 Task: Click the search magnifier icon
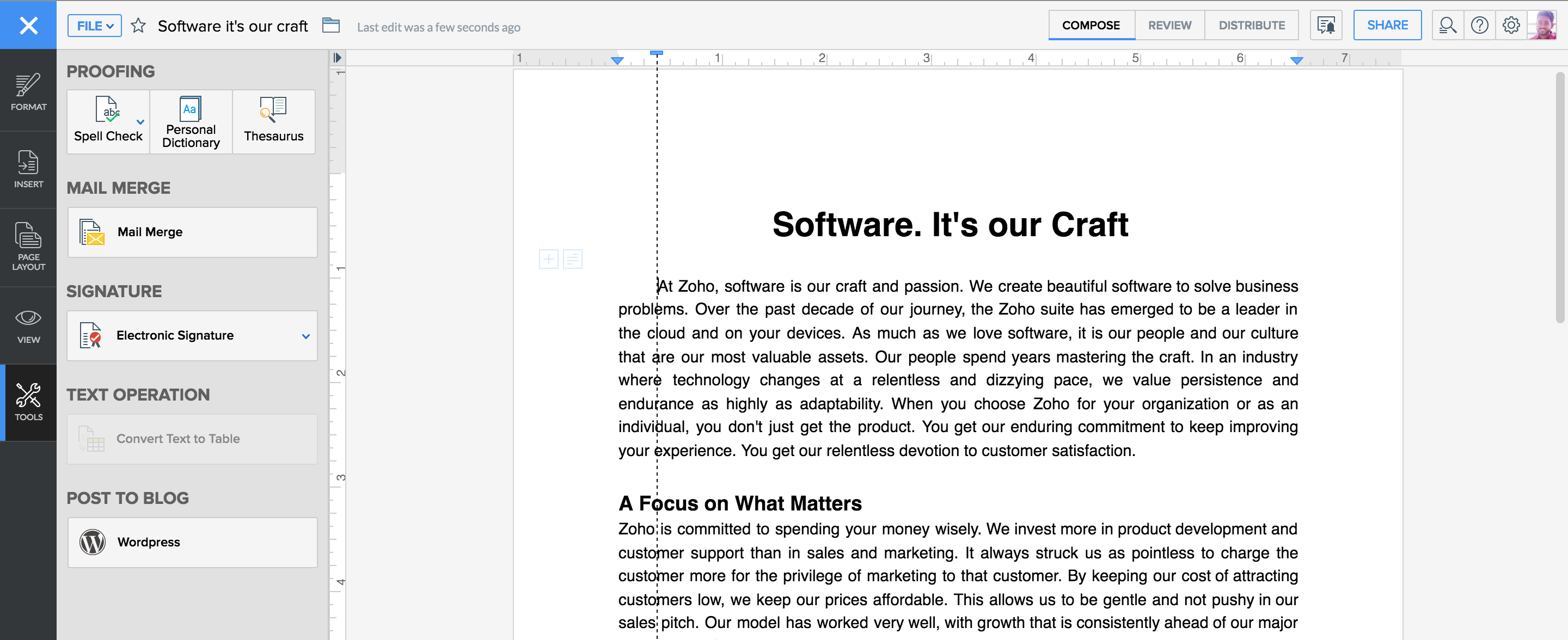pyautogui.click(x=1447, y=25)
